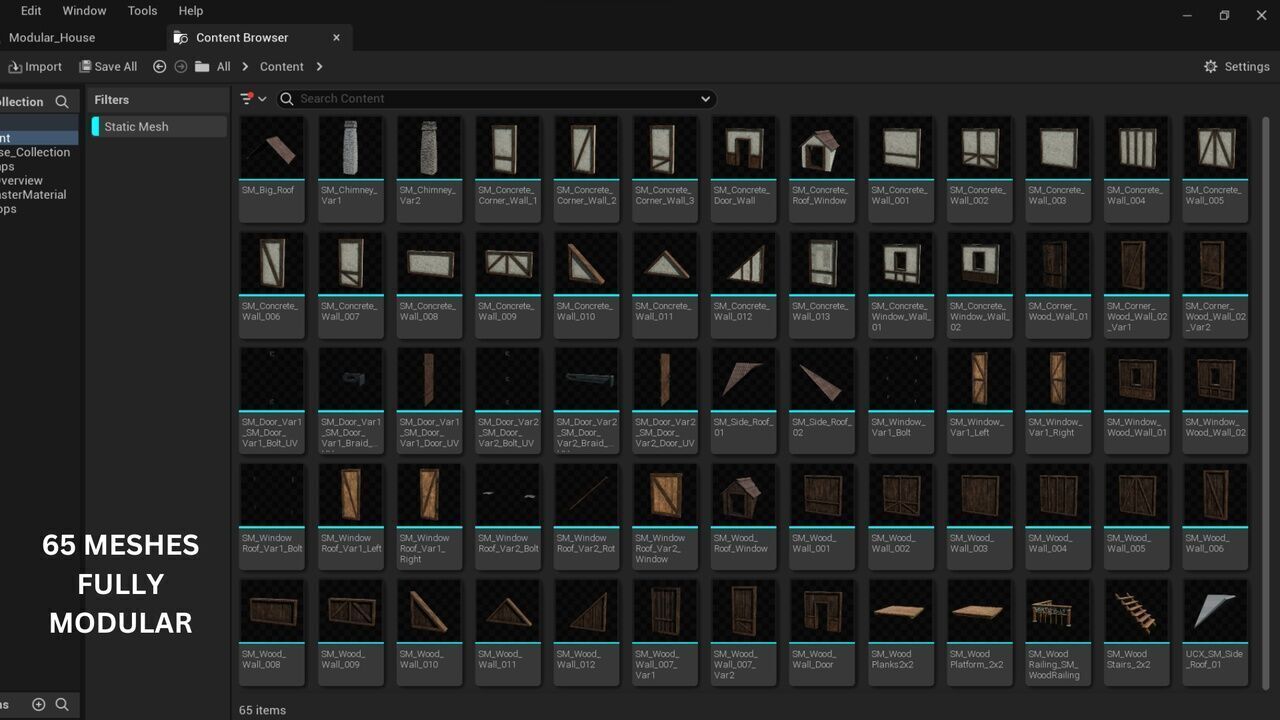The image size is (1280, 720).
Task: Select asterMaterial folder in tree
Action: click(34, 195)
